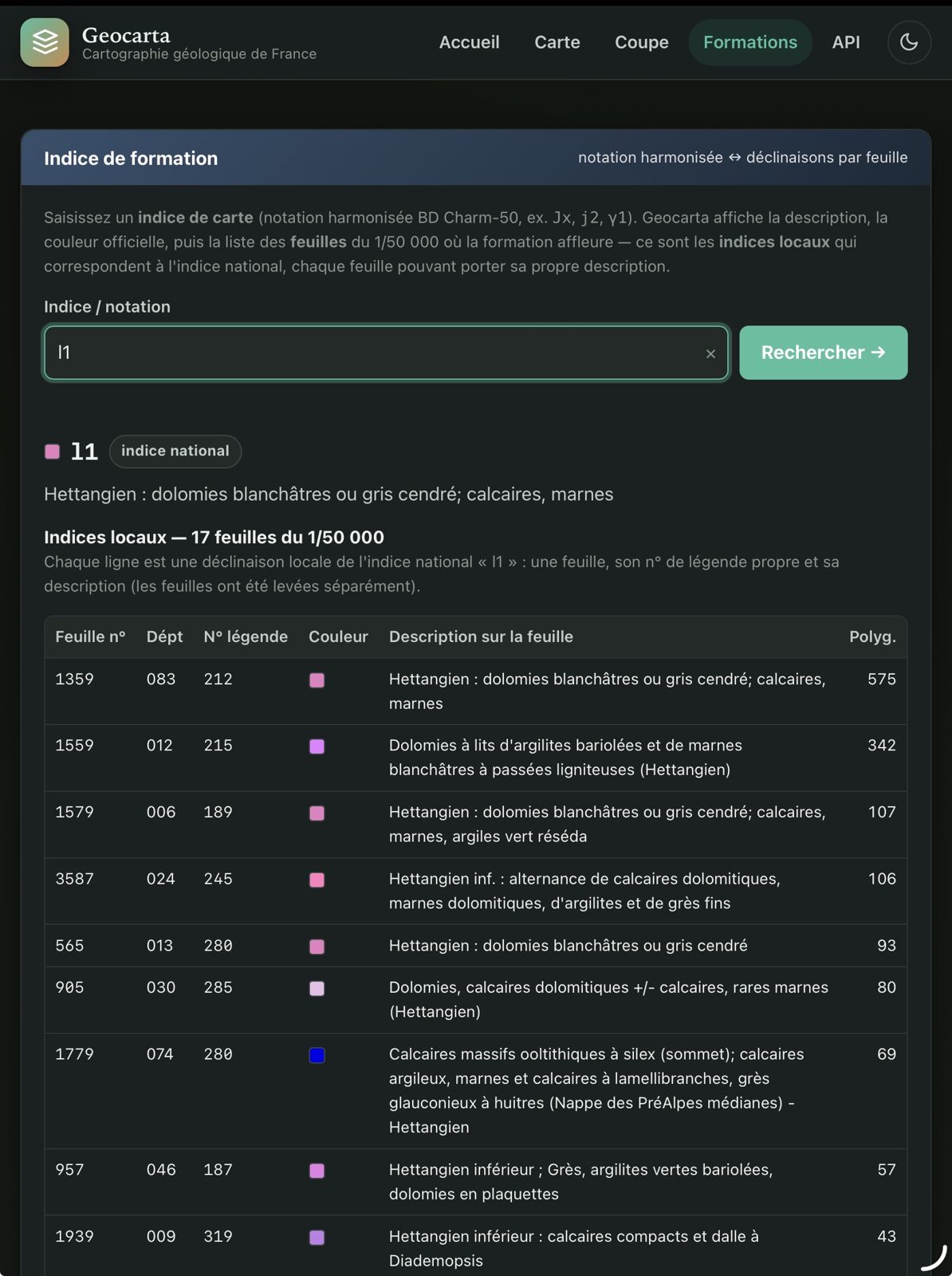Image resolution: width=952 pixels, height=1276 pixels.
Task: Click the indice national badge
Action: (x=175, y=451)
